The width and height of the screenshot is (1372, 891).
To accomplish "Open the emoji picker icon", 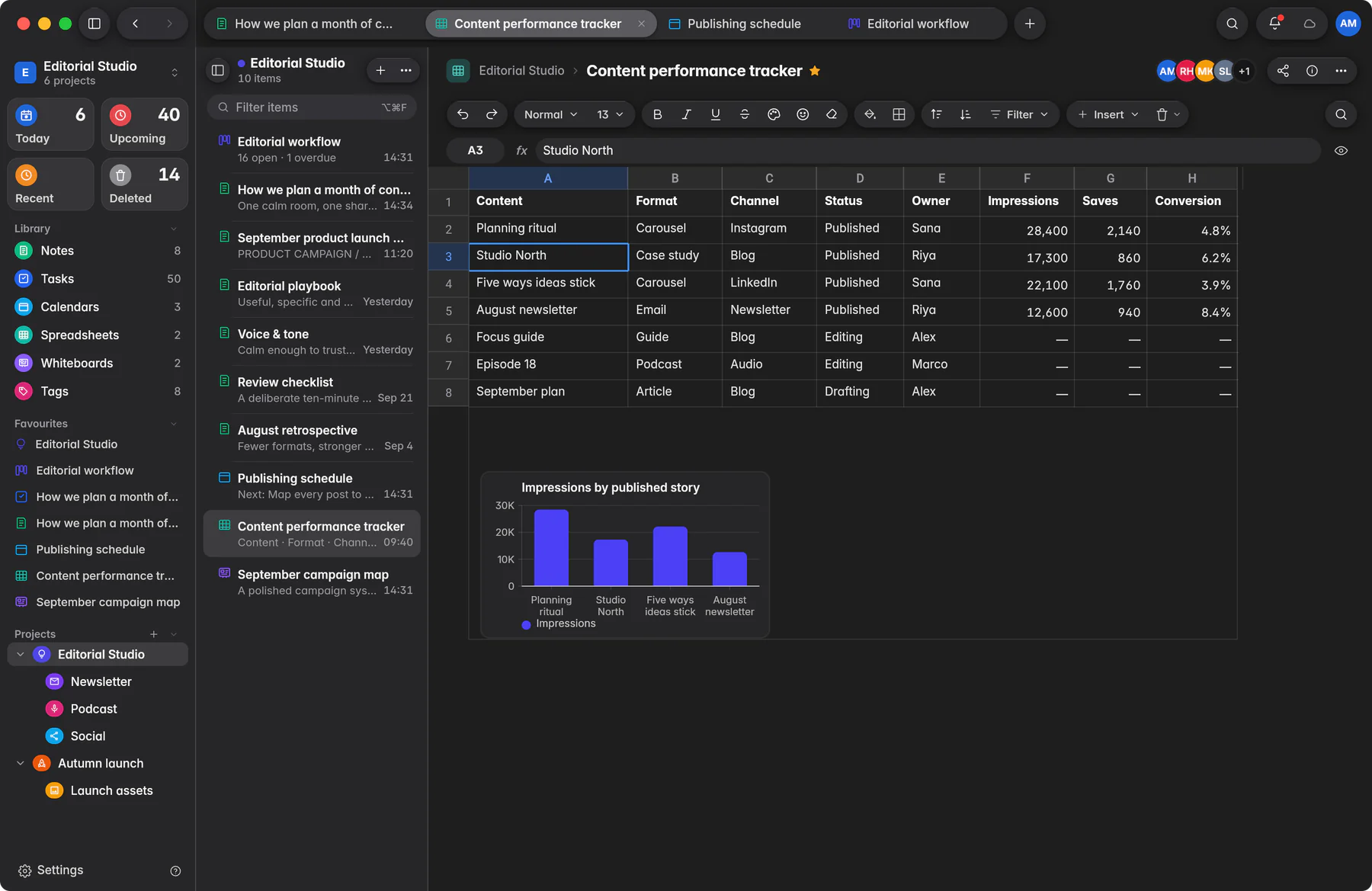I will click(x=803, y=114).
